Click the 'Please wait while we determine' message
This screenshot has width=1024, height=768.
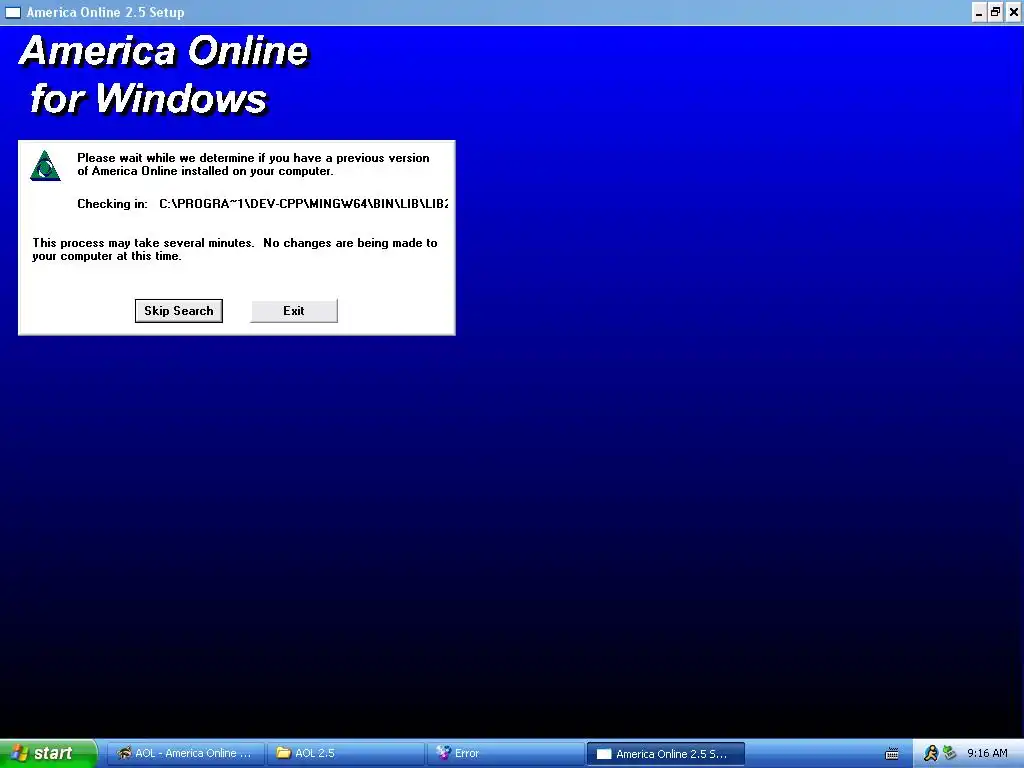[253, 165]
